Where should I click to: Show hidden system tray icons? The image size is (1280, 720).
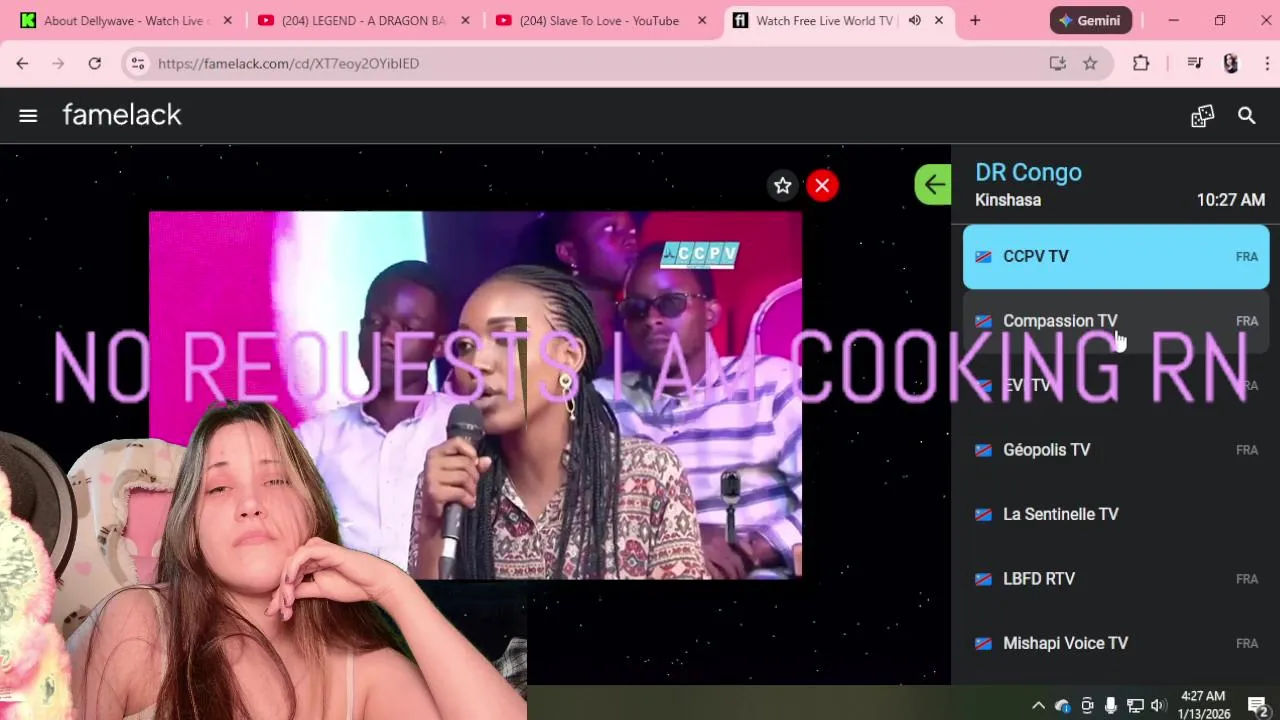click(1038, 705)
